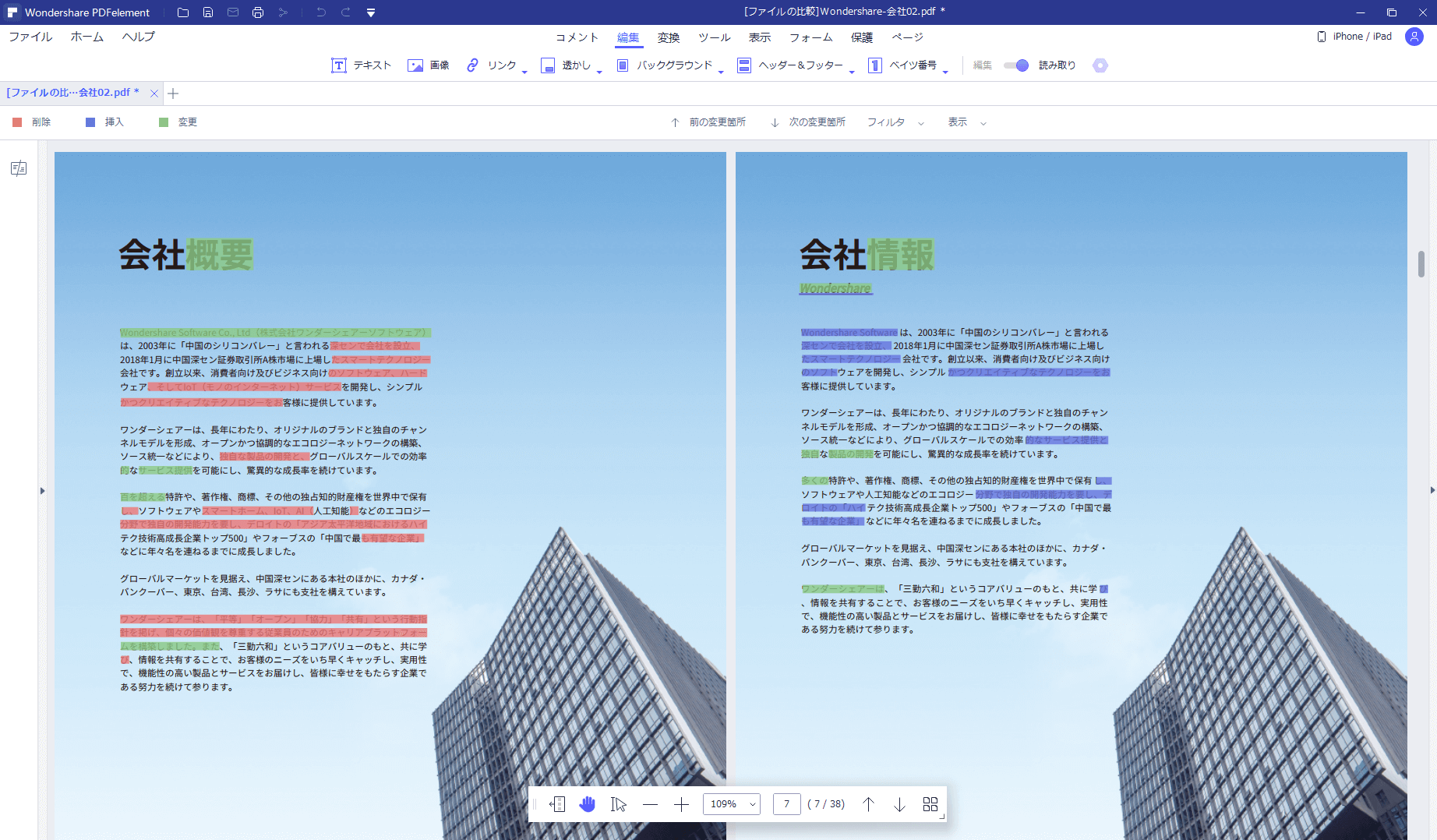Image resolution: width=1437 pixels, height=840 pixels.
Task: Open the ホーム menu
Action: click(87, 37)
